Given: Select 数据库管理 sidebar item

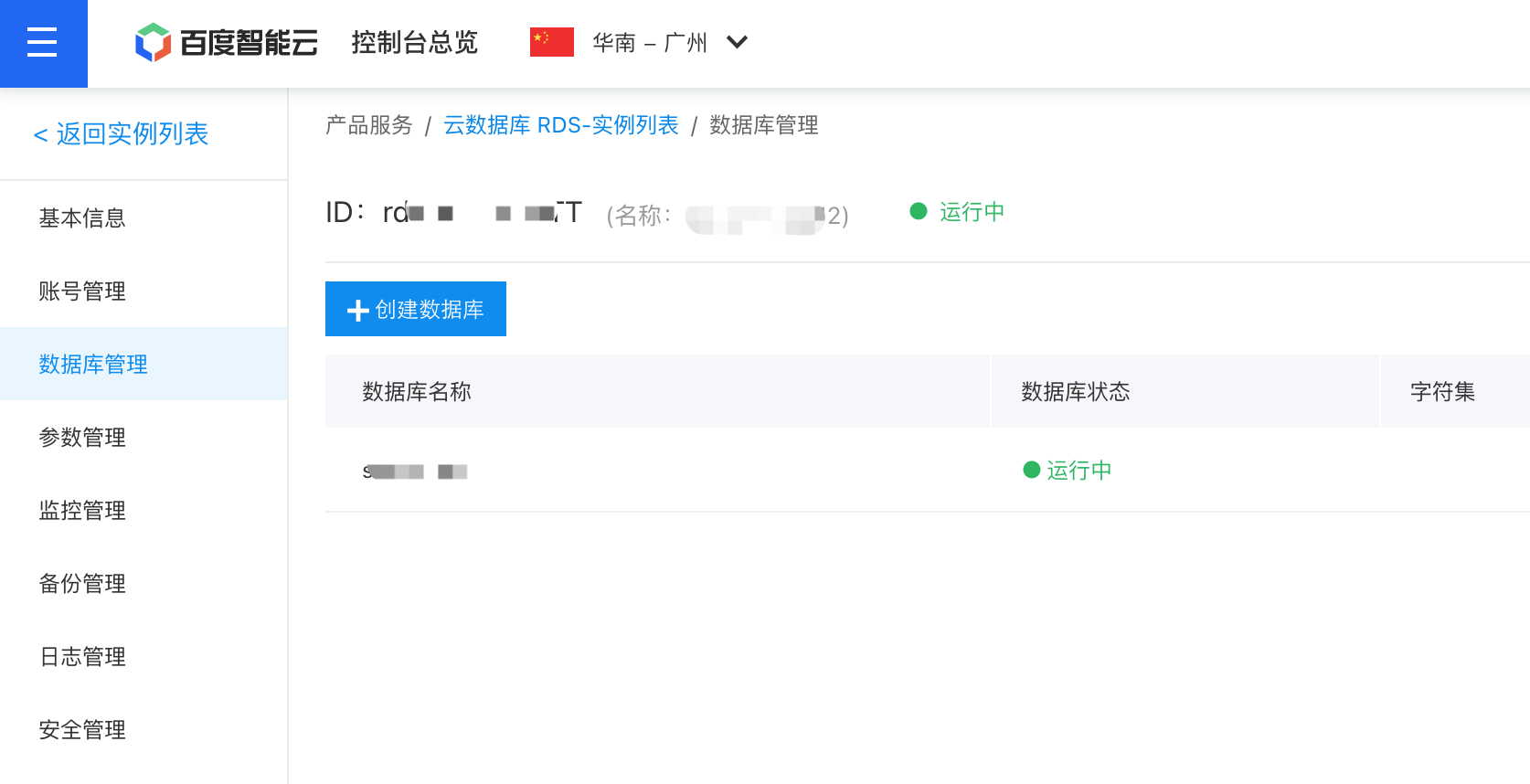Looking at the screenshot, I should (x=93, y=365).
